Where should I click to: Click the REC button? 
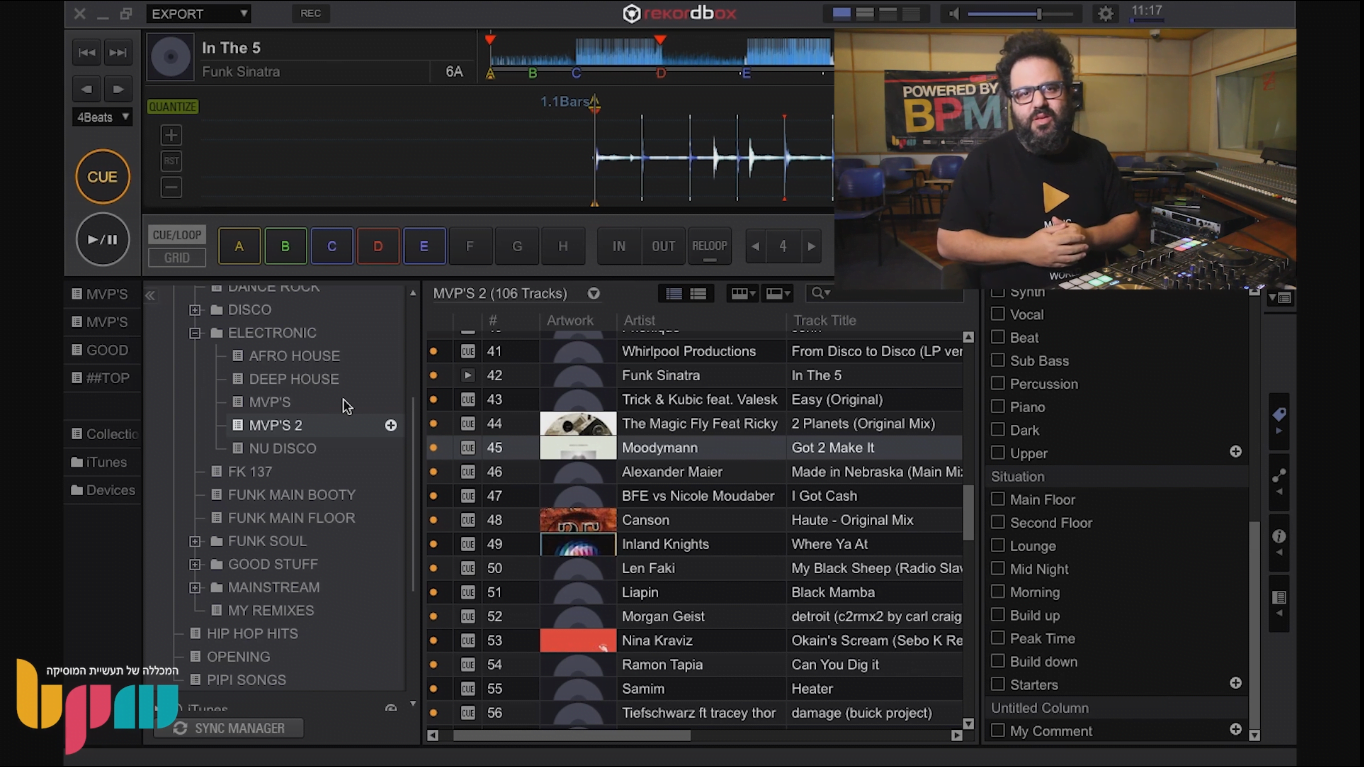310,13
